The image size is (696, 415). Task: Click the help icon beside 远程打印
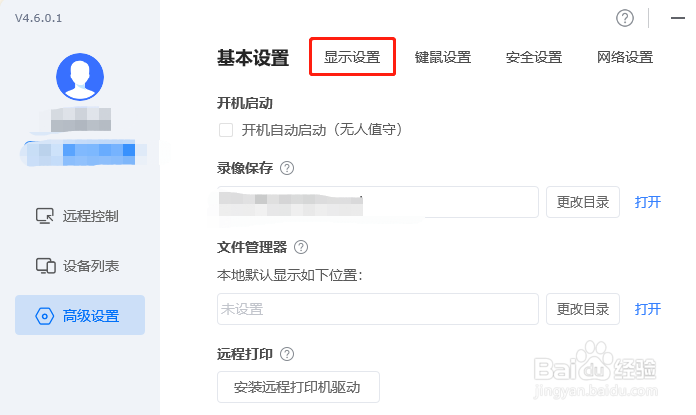[x=287, y=354]
